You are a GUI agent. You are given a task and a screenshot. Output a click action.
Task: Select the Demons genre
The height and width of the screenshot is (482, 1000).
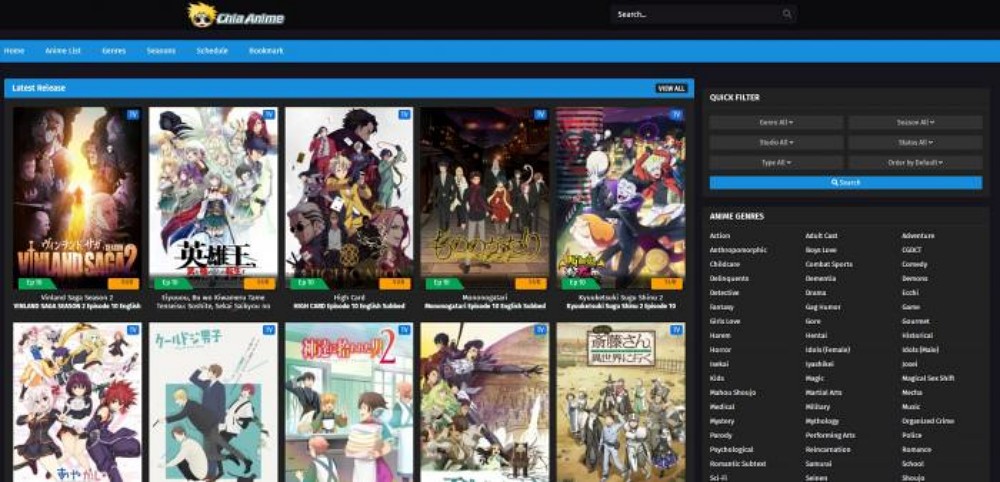[915, 279]
